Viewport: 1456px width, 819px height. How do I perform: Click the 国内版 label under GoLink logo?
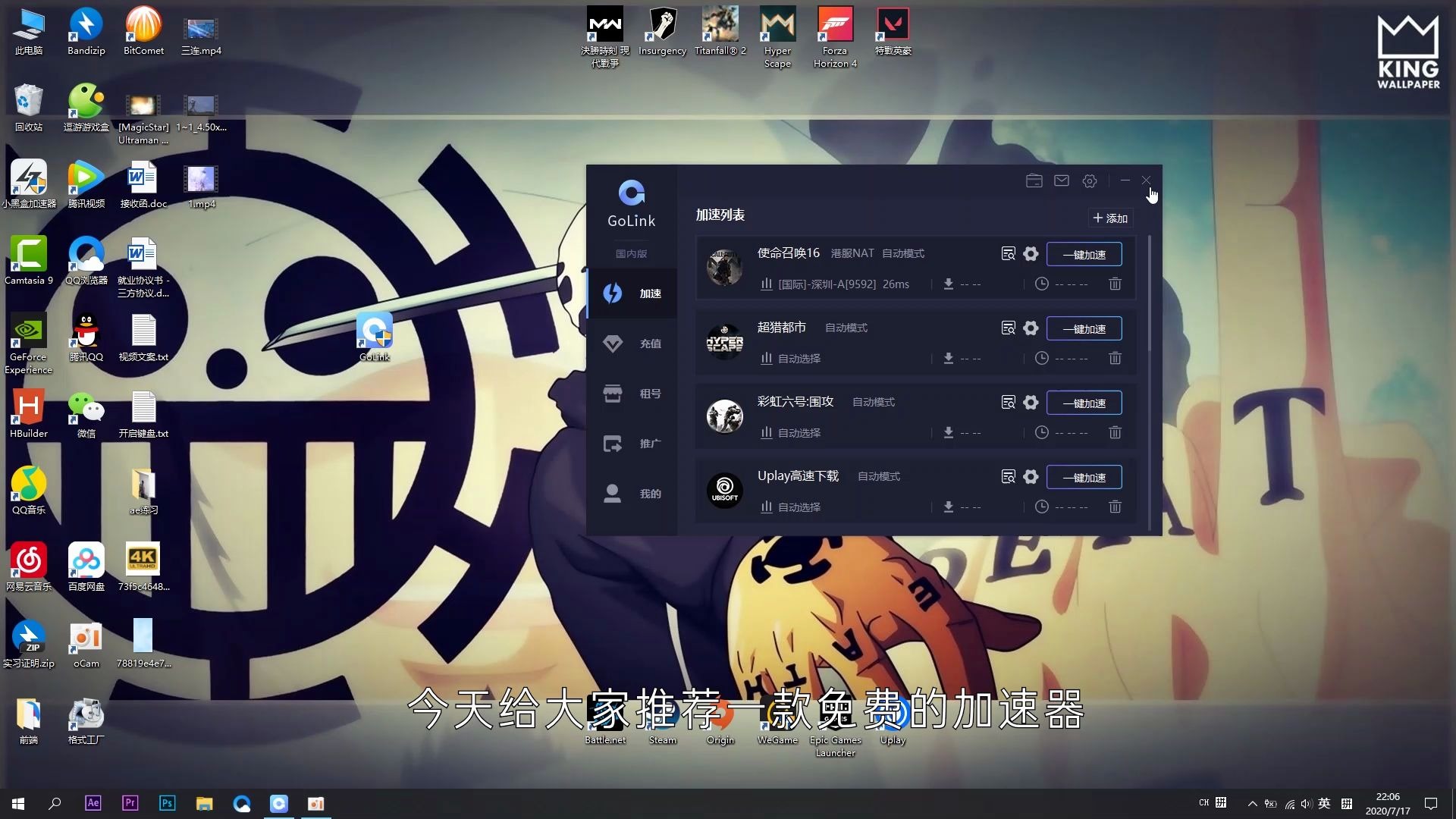tap(631, 254)
